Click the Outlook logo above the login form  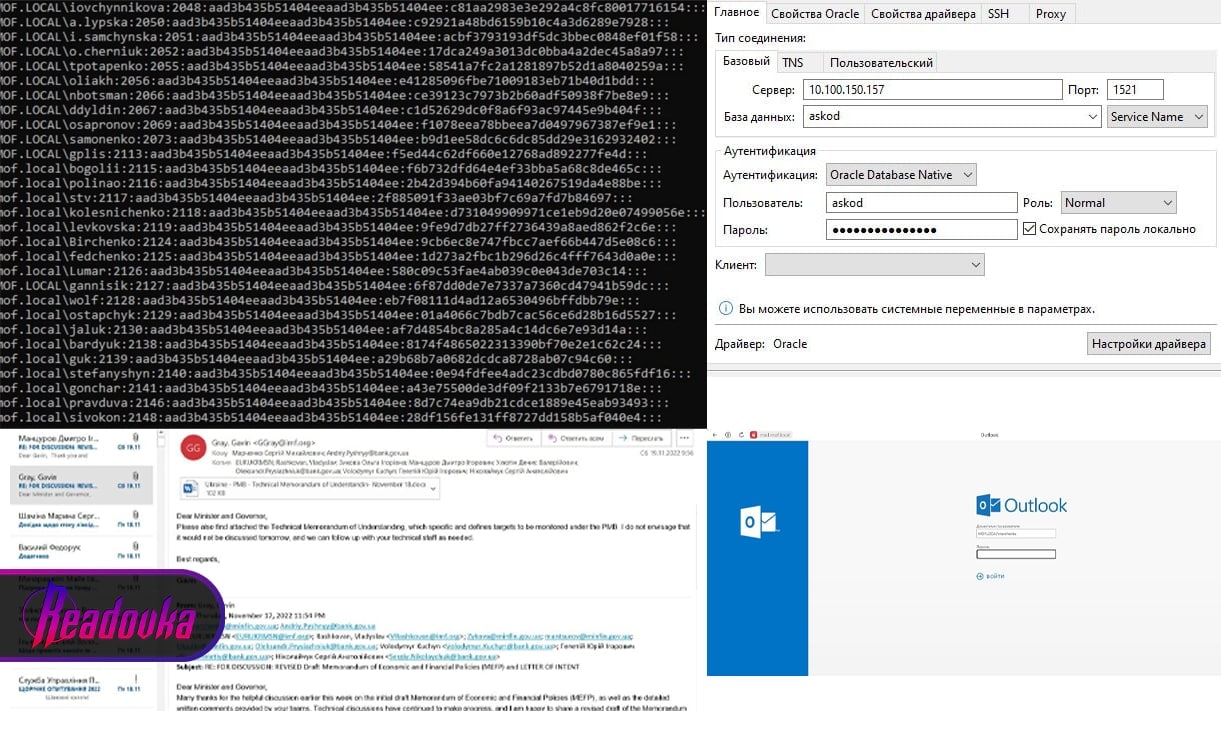(x=1021, y=505)
